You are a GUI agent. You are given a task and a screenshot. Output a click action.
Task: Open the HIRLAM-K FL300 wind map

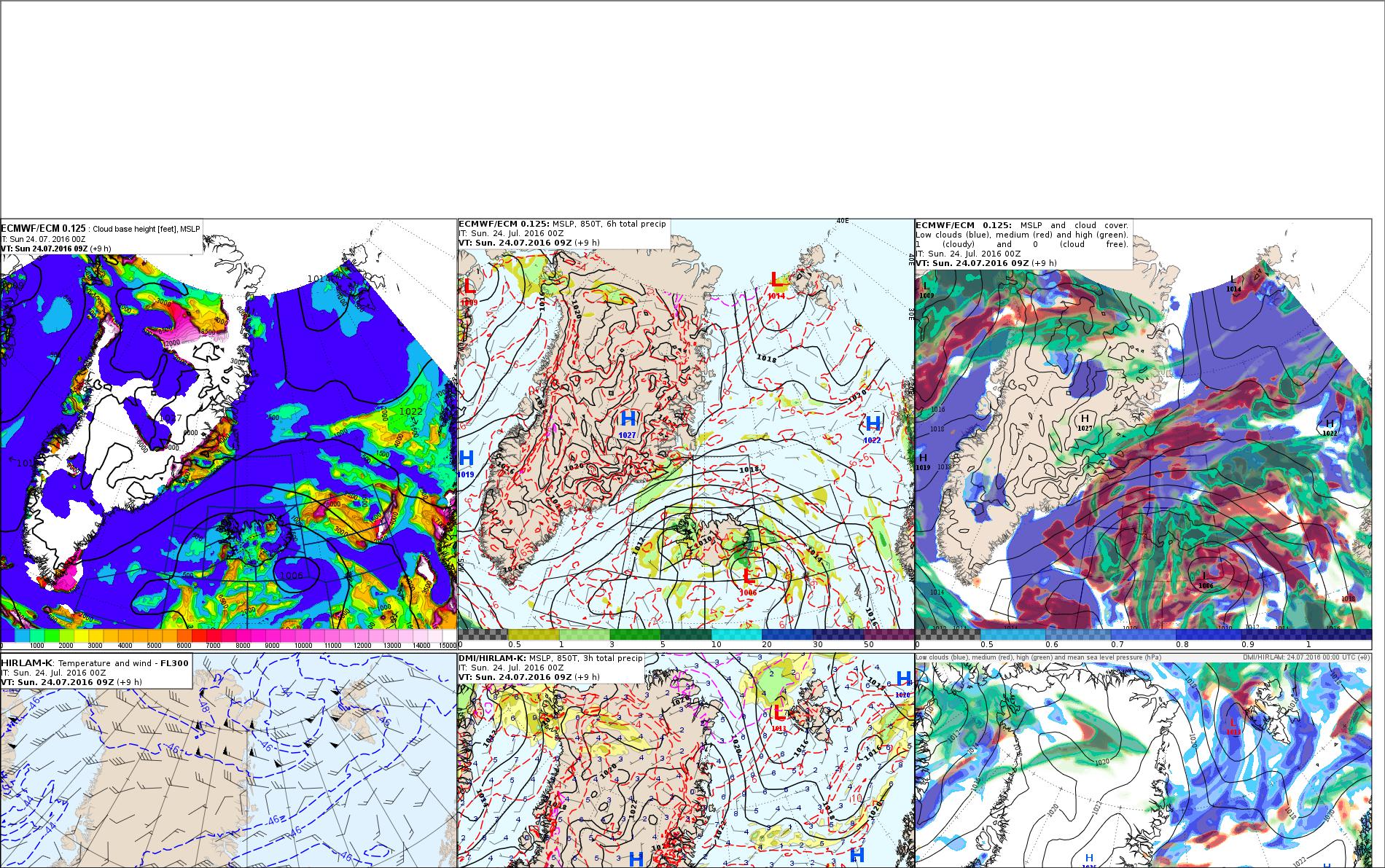click(228, 760)
